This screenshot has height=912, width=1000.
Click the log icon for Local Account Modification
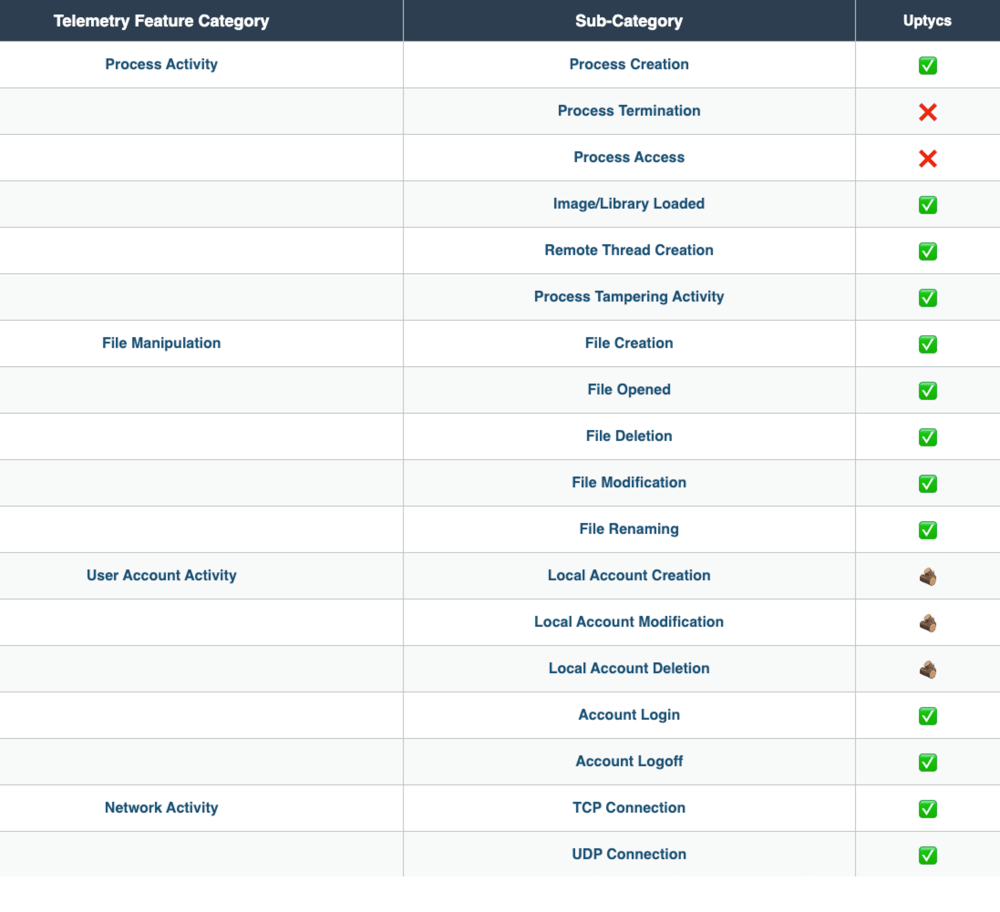tap(928, 623)
